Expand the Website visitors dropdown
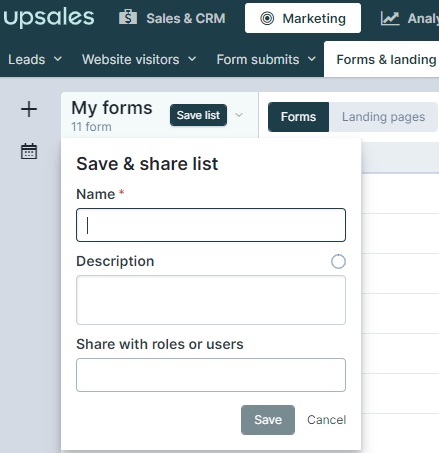Image resolution: width=439 pixels, height=453 pixels. [139, 59]
